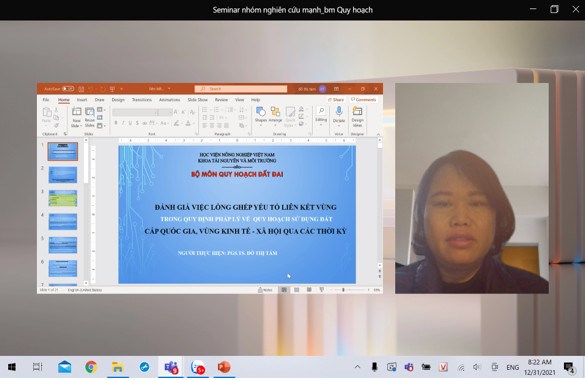Click the PowerPoint search box
The height and width of the screenshot is (380, 585).
pos(241,89)
